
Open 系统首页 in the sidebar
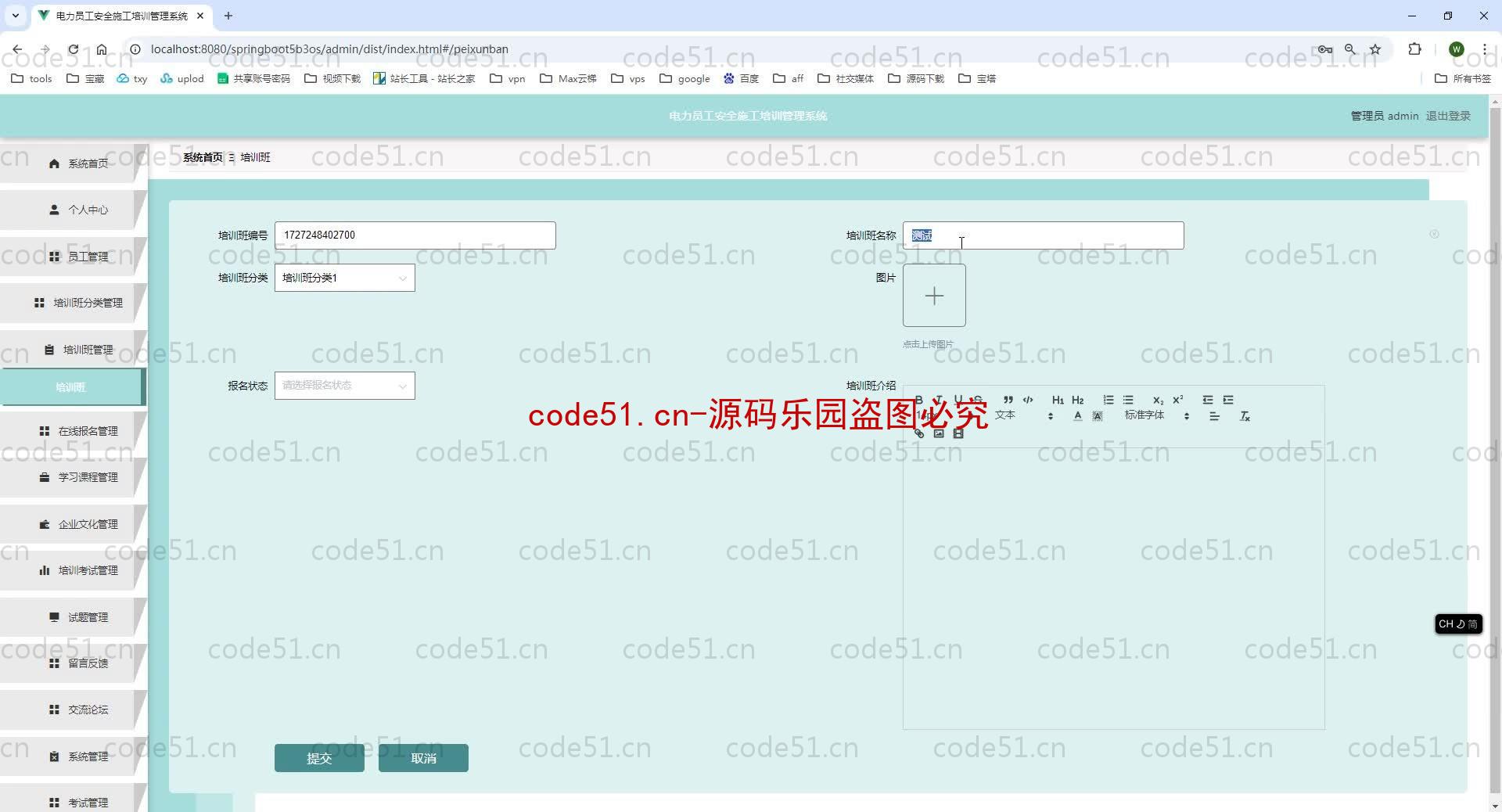point(73,163)
